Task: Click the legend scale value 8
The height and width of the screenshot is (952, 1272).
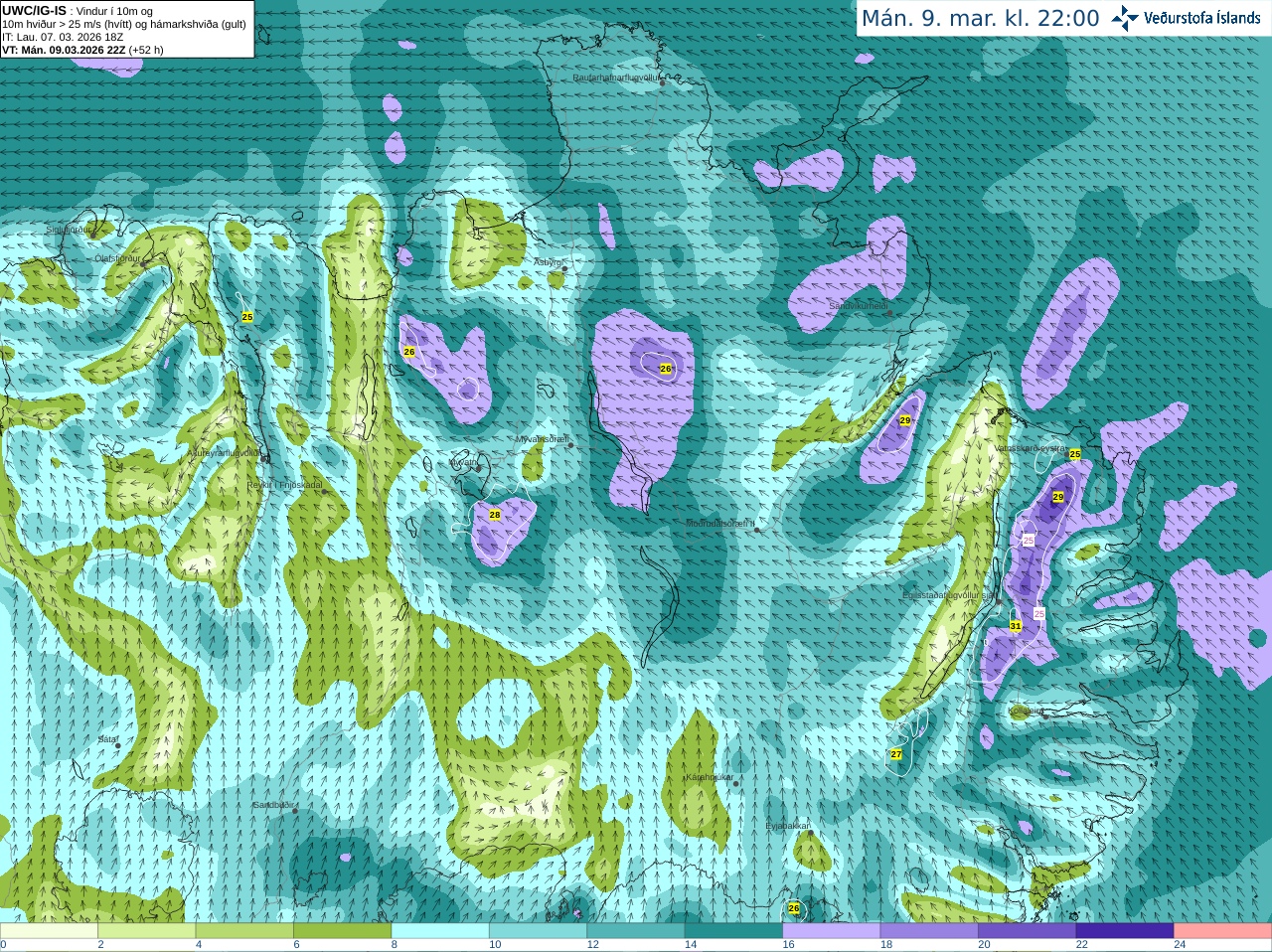Action: click(x=395, y=945)
